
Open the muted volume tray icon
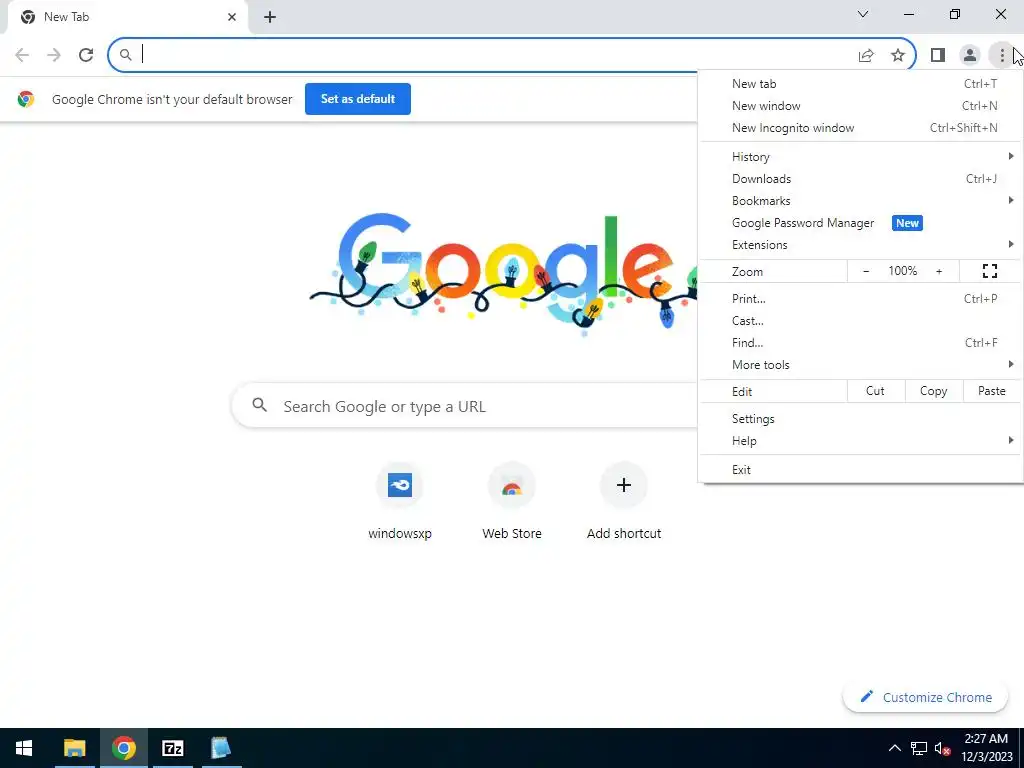[x=942, y=748]
